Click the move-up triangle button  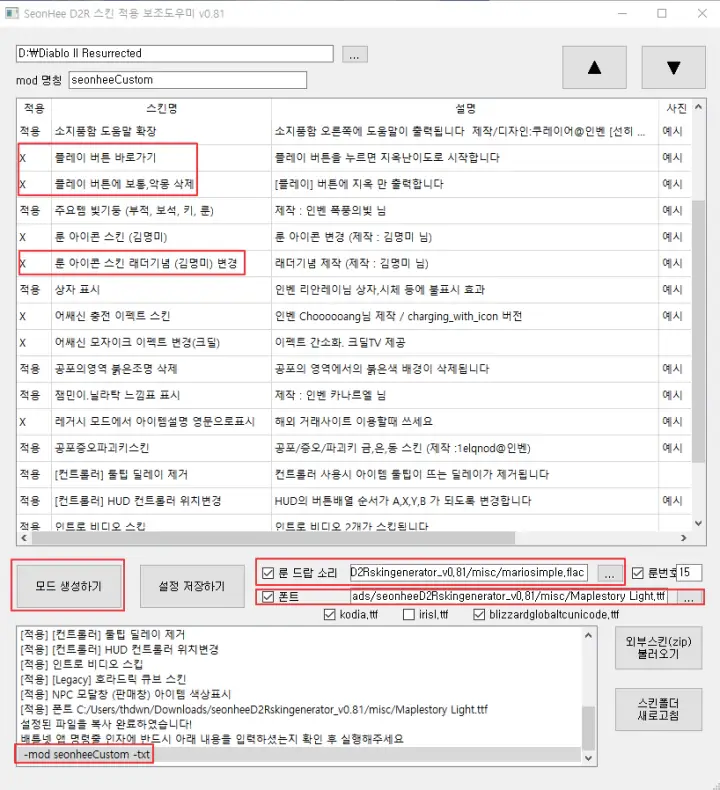594,68
